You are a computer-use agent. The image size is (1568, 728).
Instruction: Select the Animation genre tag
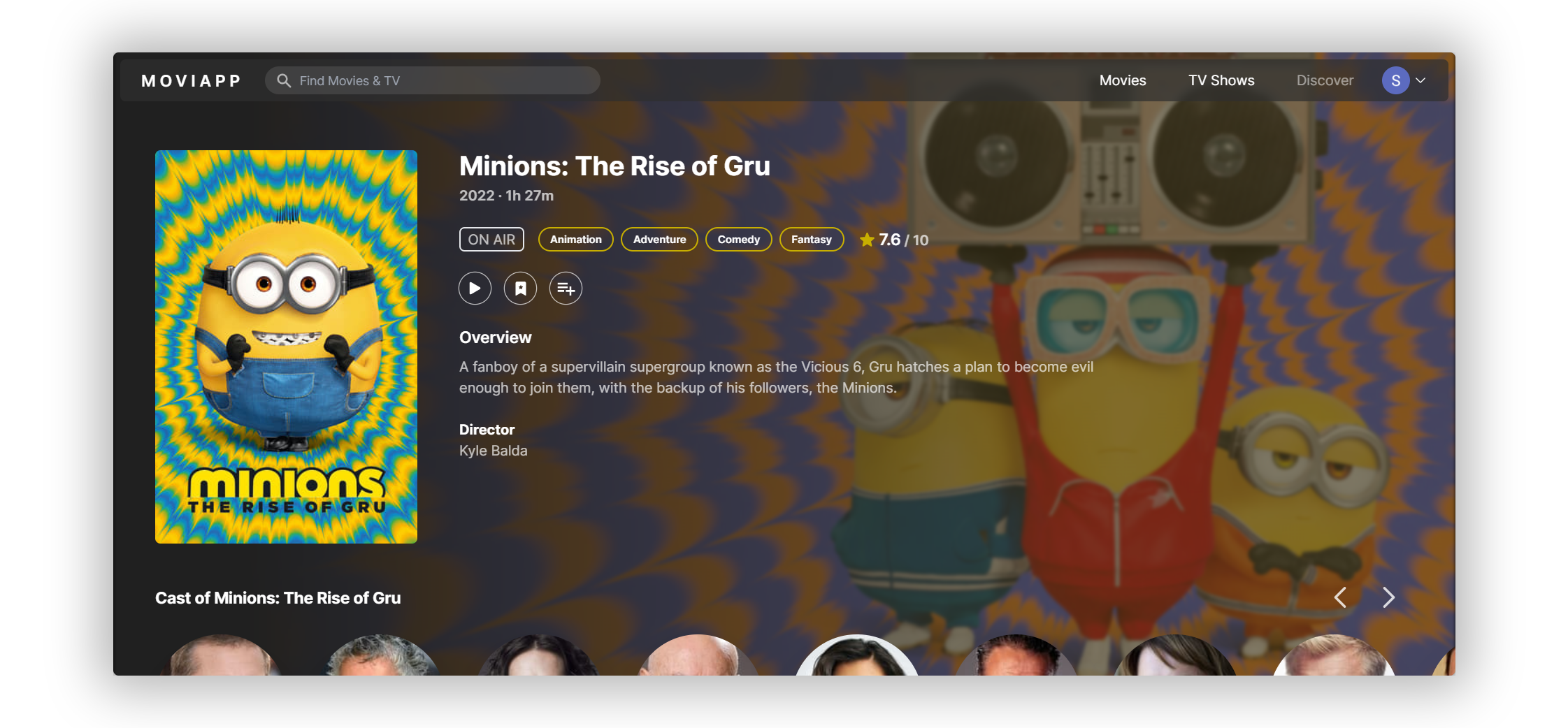[575, 239]
